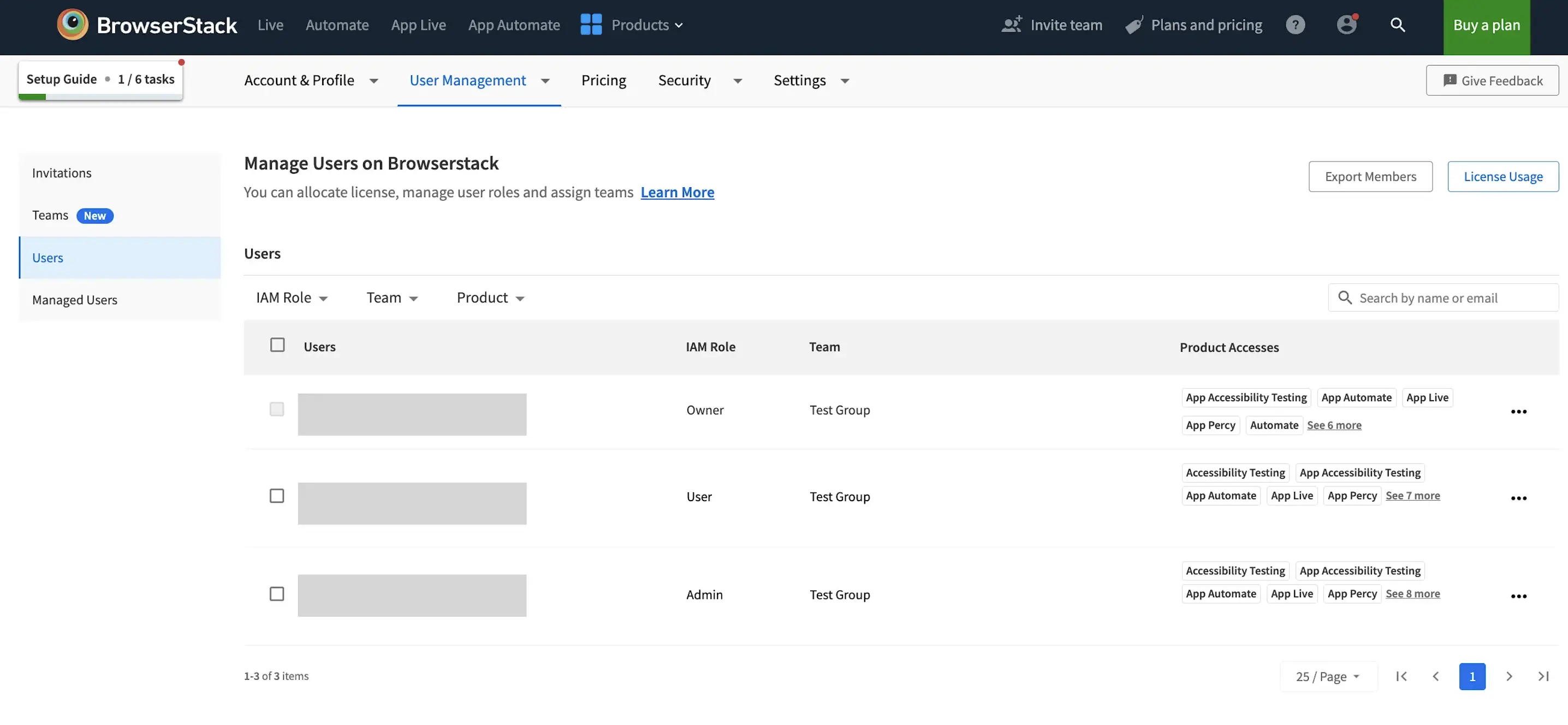Open the App Live tab

click(x=418, y=25)
